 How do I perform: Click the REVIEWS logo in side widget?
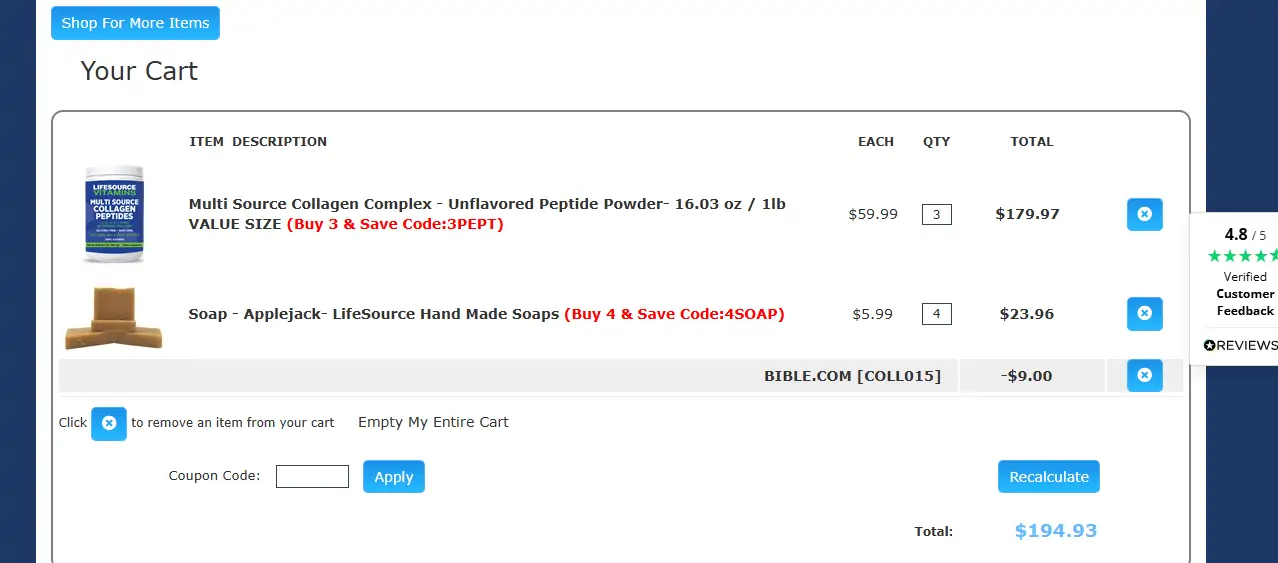(1241, 345)
